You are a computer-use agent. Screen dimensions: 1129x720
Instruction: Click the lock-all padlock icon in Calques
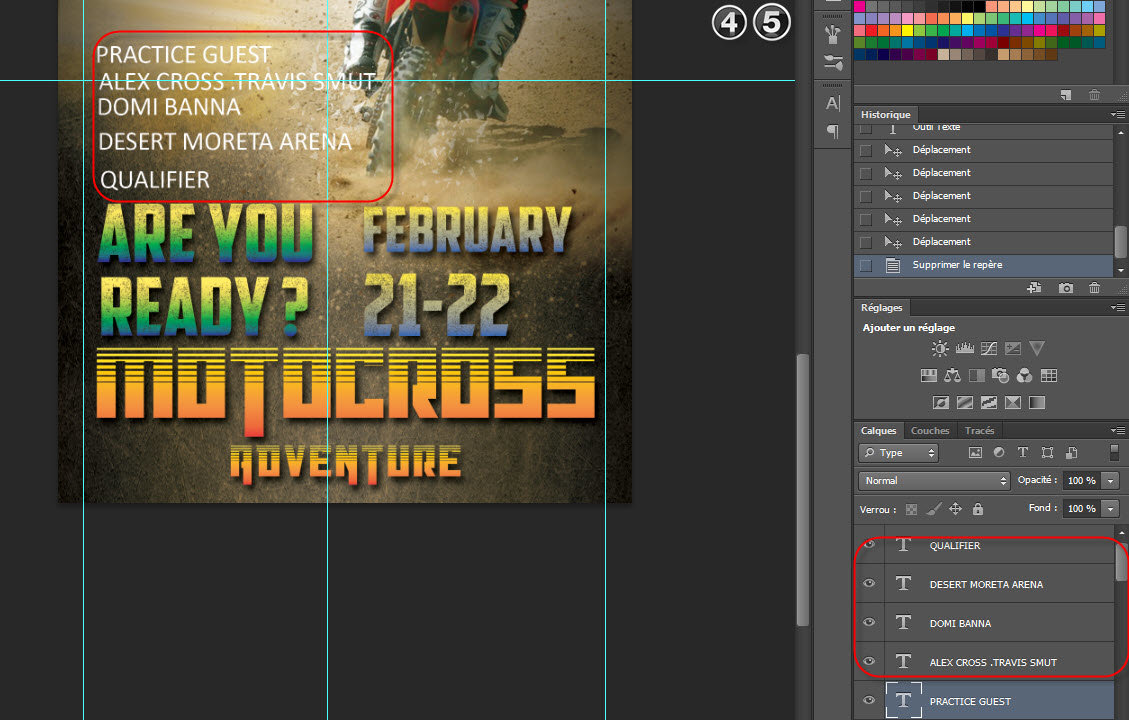coord(977,509)
